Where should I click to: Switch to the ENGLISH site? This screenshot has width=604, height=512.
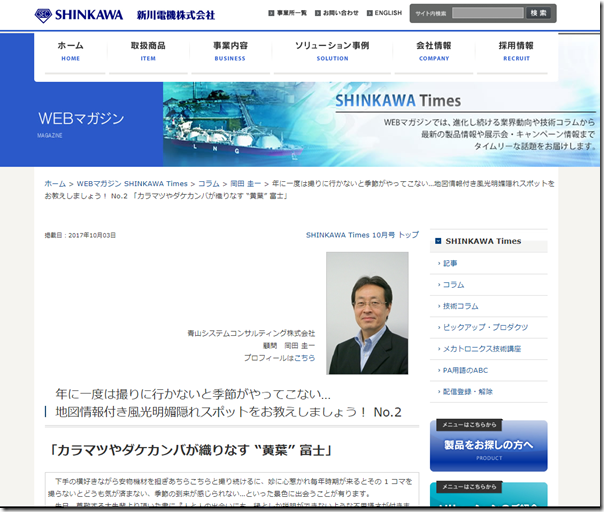click(384, 13)
